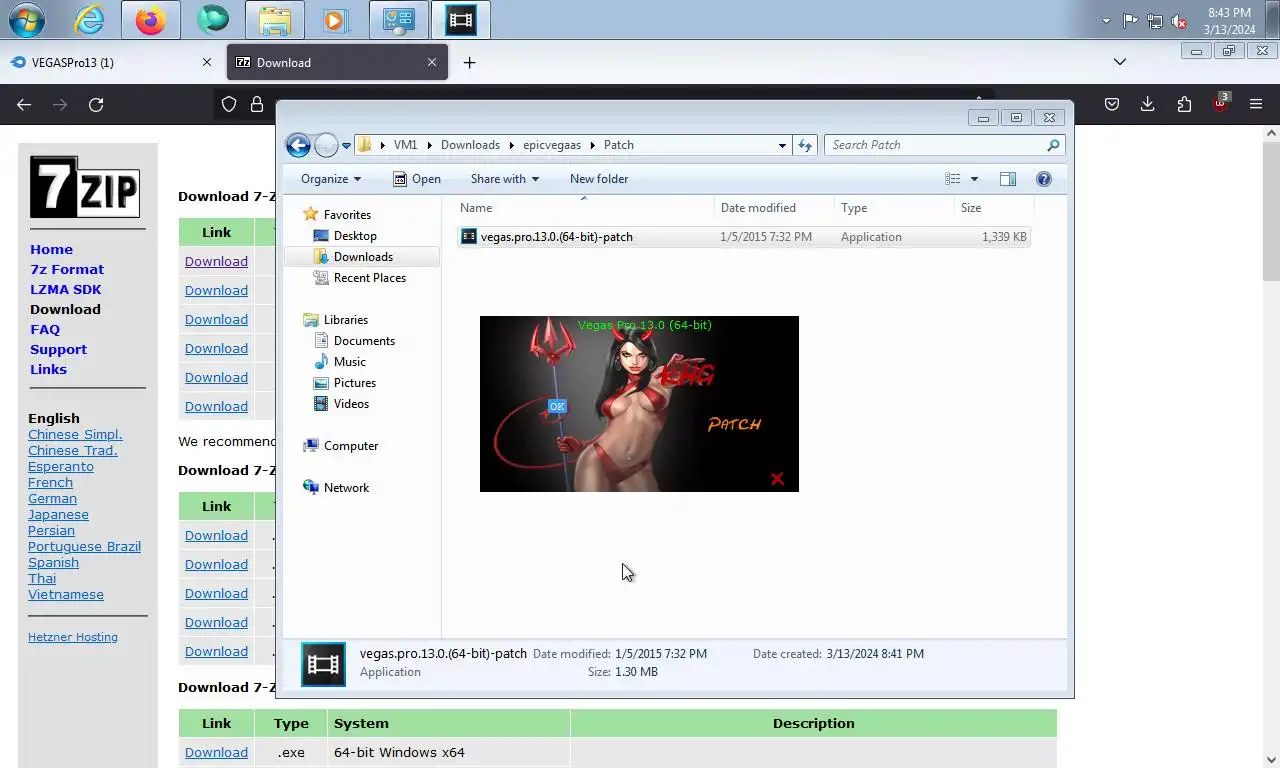Click the Hetzner Hosting link
1280x768 pixels.
pos(73,637)
